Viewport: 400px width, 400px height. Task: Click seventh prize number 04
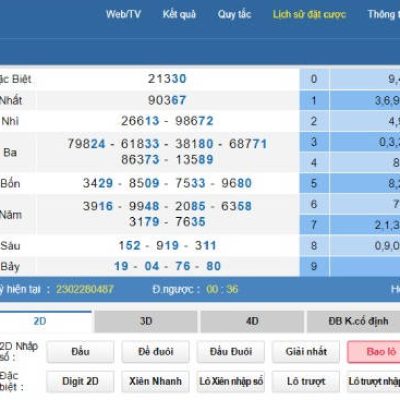pos(152,266)
